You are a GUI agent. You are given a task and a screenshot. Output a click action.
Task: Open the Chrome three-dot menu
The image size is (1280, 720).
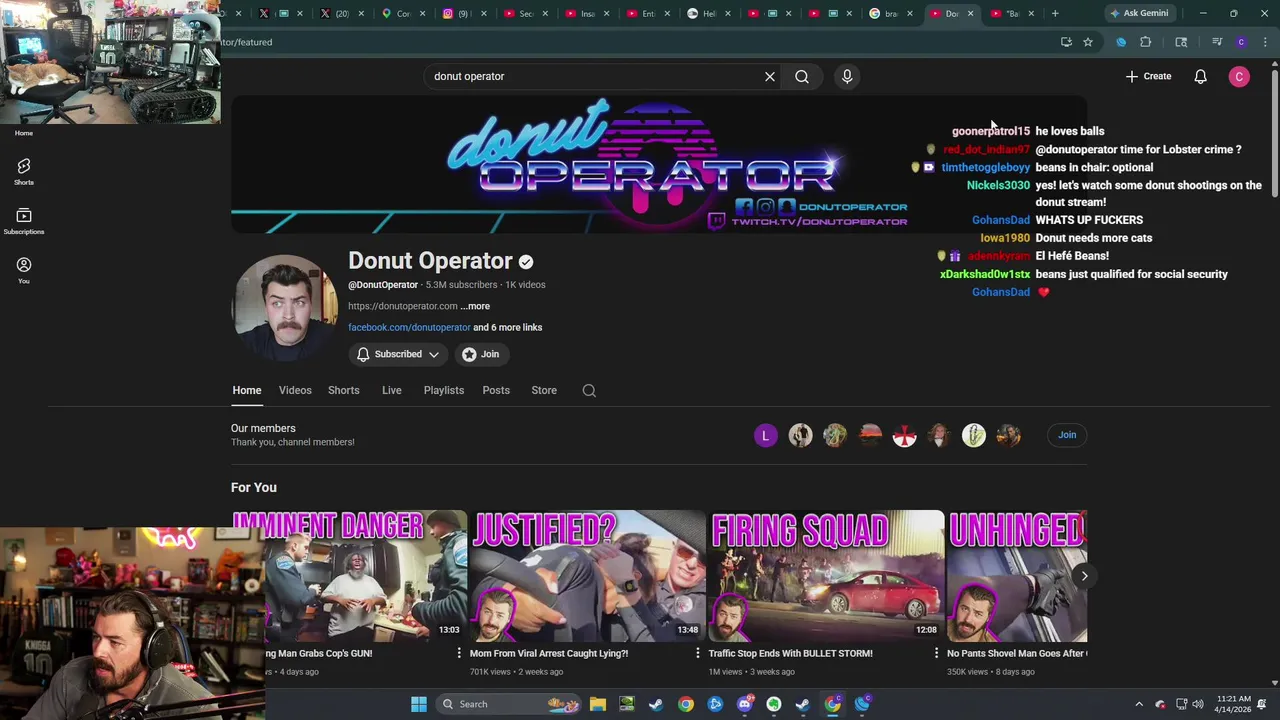click(1266, 42)
